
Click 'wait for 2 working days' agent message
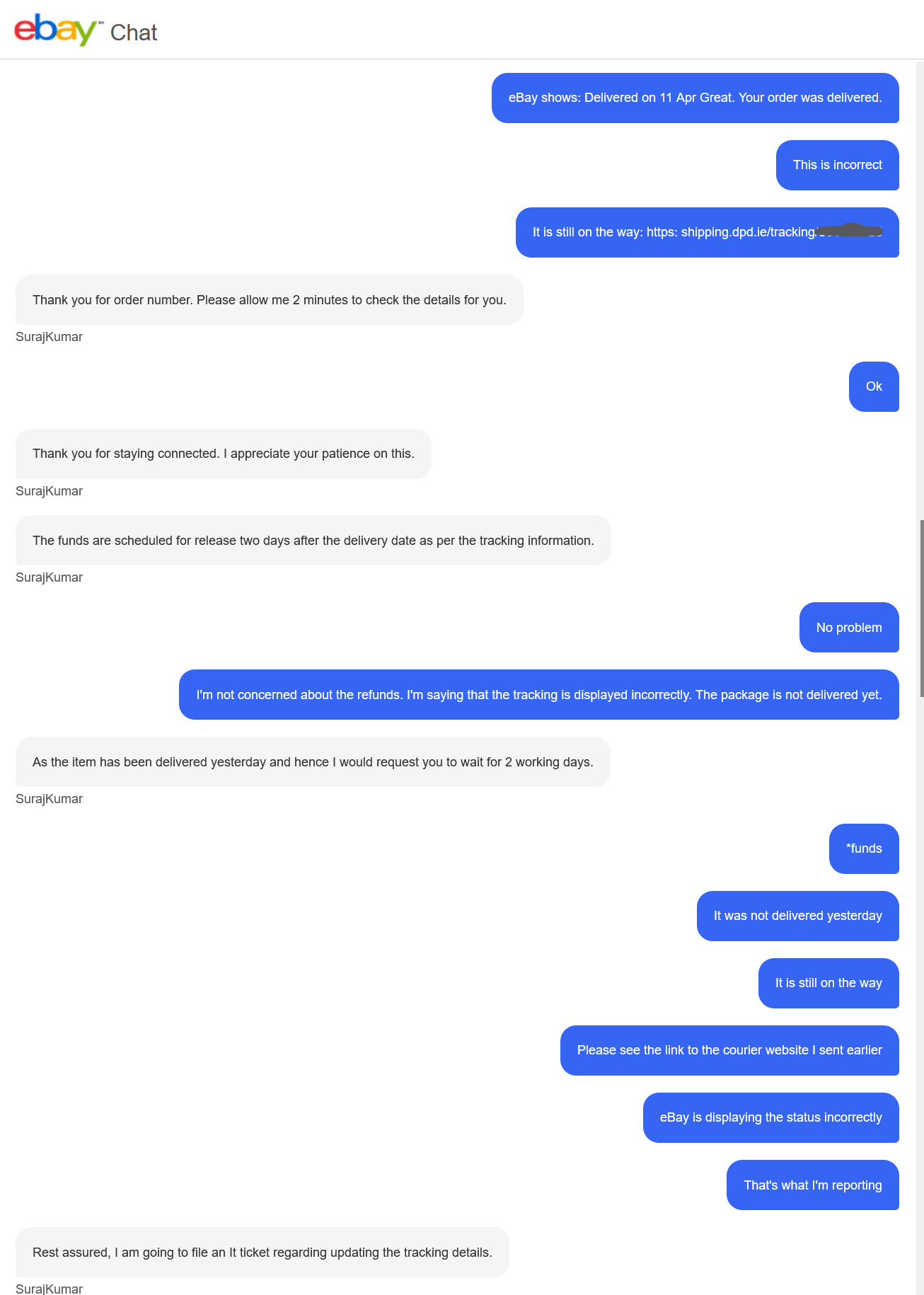point(313,762)
